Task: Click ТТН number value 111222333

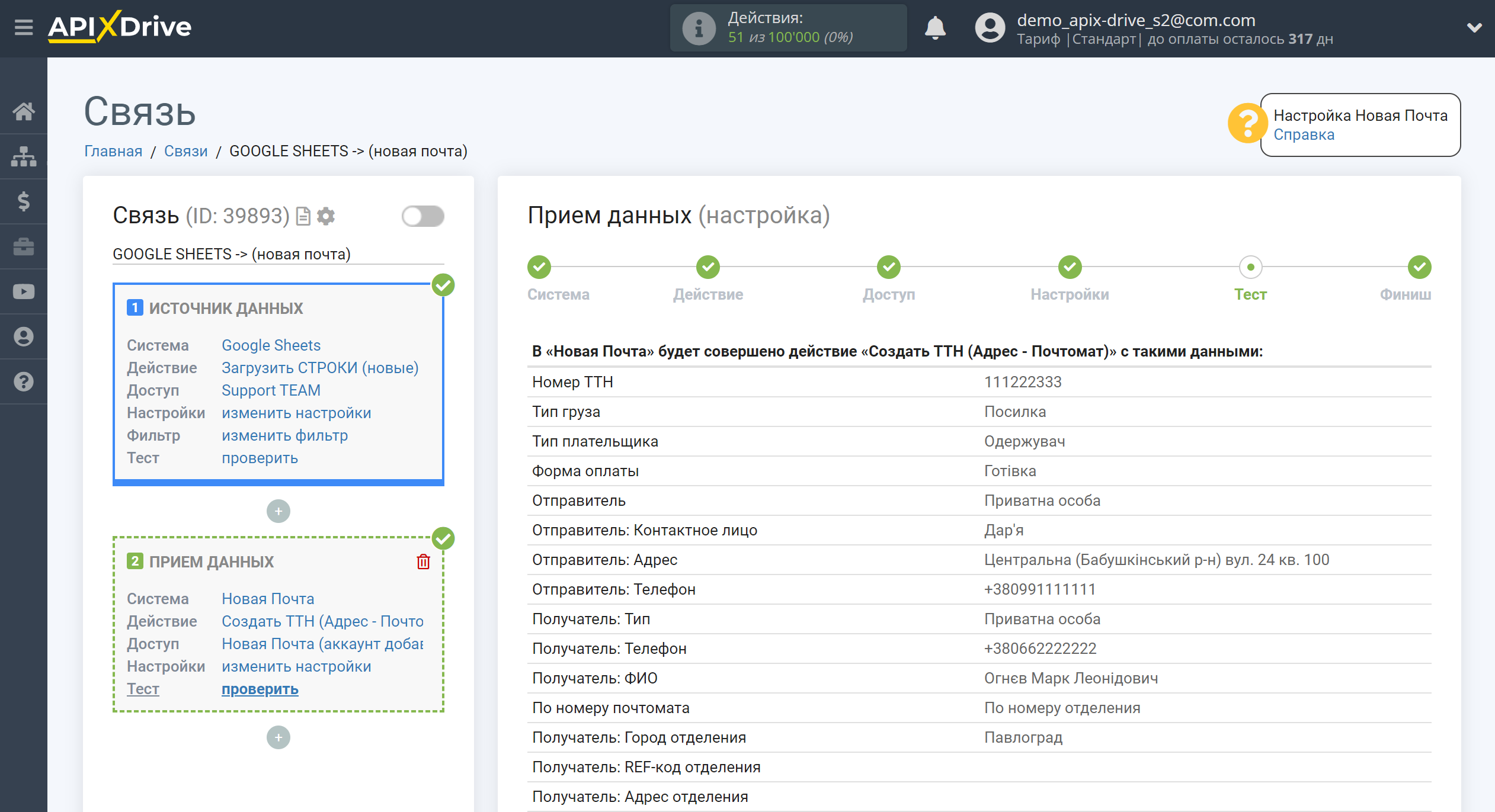Action: [1023, 382]
